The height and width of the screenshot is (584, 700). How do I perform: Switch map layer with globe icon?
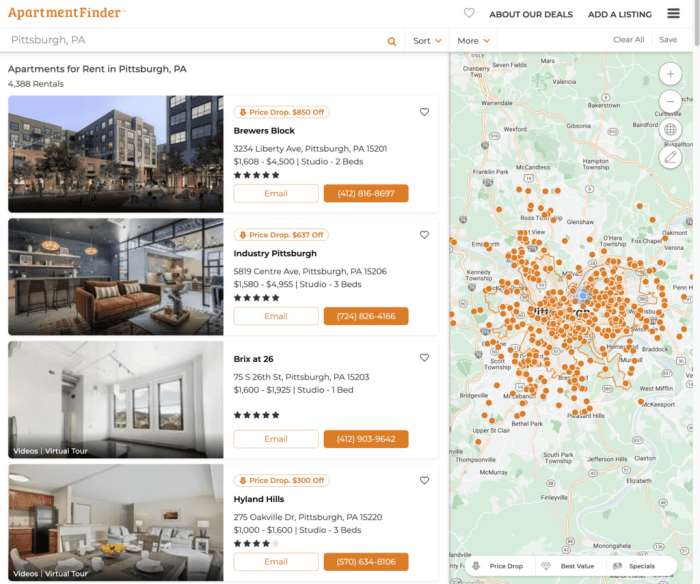tap(670, 129)
